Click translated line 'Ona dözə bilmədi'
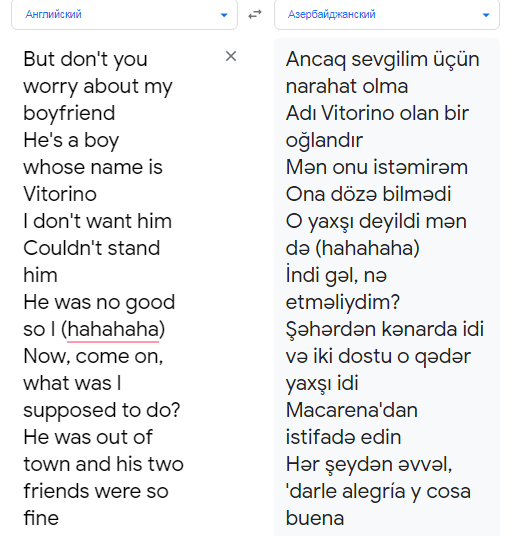Viewport: 525px width, 536px height. click(x=368, y=194)
